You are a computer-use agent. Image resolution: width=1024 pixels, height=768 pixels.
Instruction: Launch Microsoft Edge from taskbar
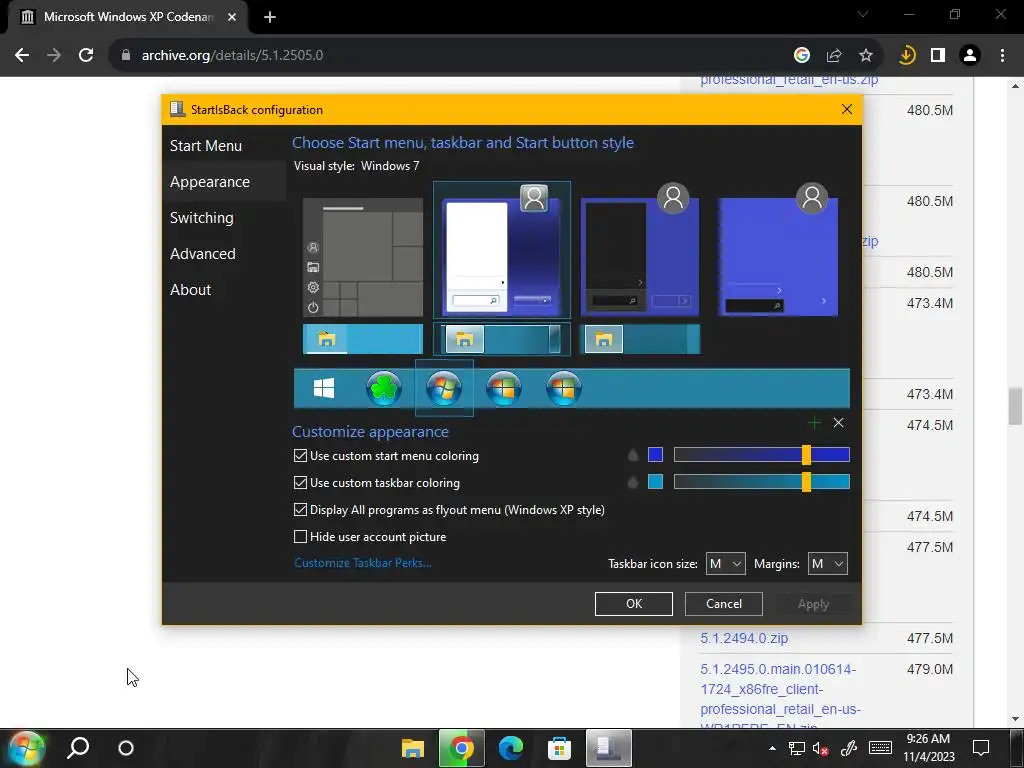pyautogui.click(x=511, y=748)
